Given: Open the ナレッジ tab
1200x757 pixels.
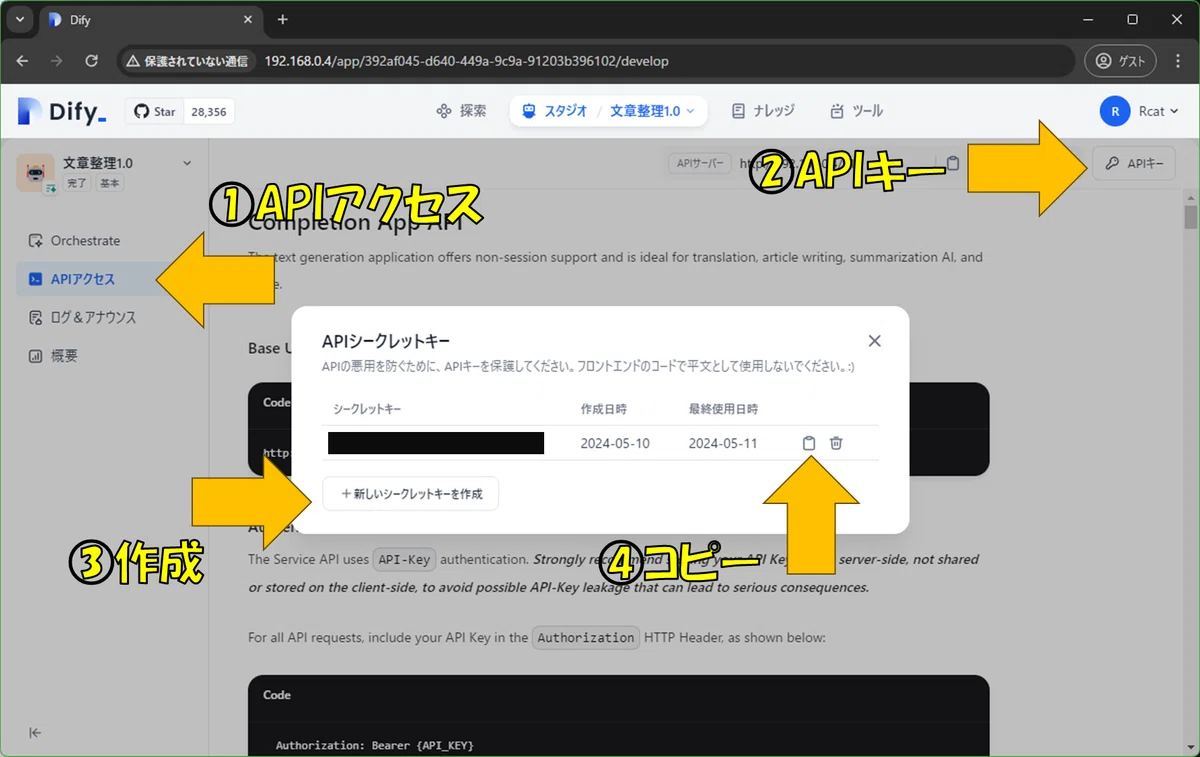Looking at the screenshot, I should pyautogui.click(x=763, y=111).
